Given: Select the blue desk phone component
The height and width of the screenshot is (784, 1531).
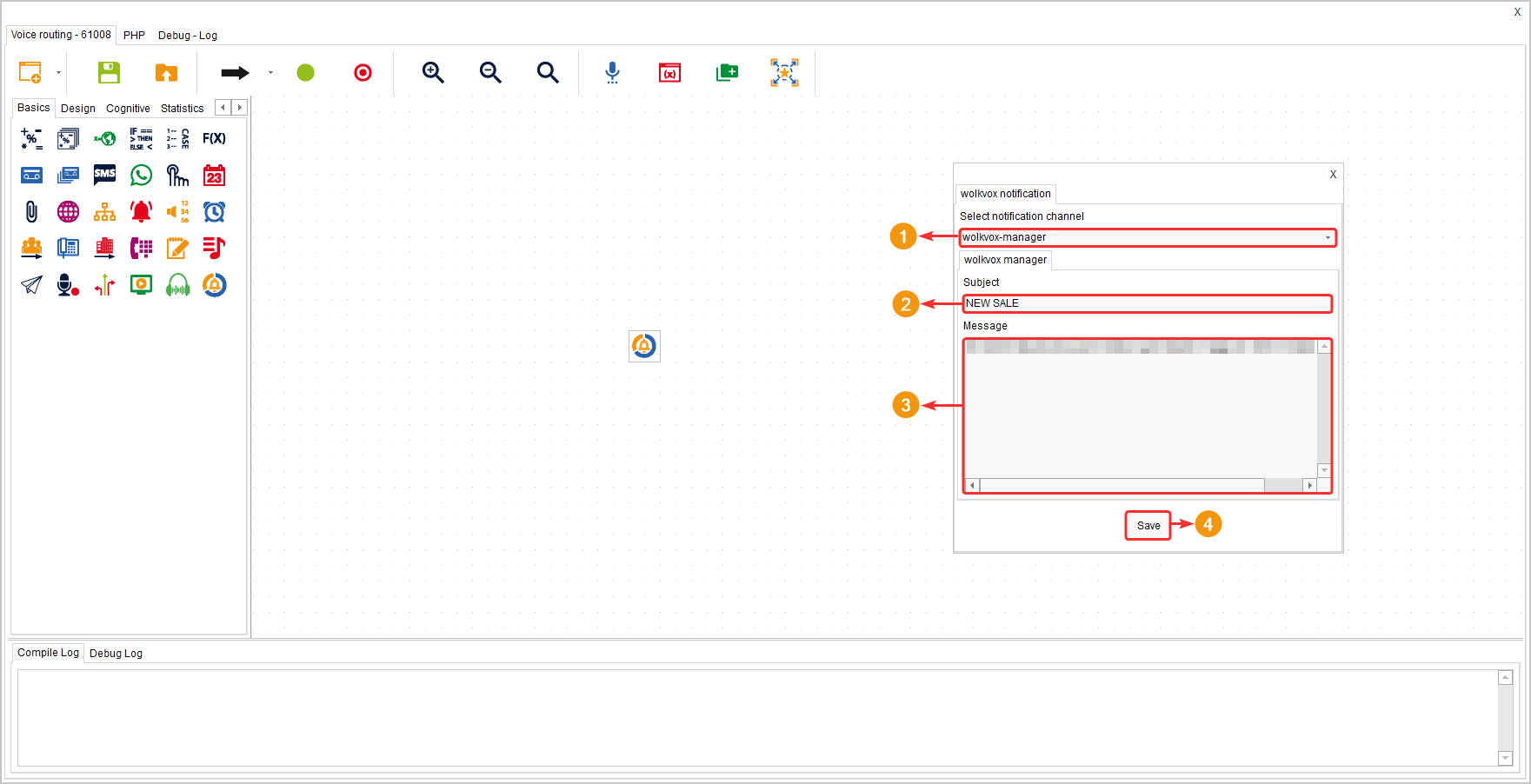Looking at the screenshot, I should [x=68, y=248].
